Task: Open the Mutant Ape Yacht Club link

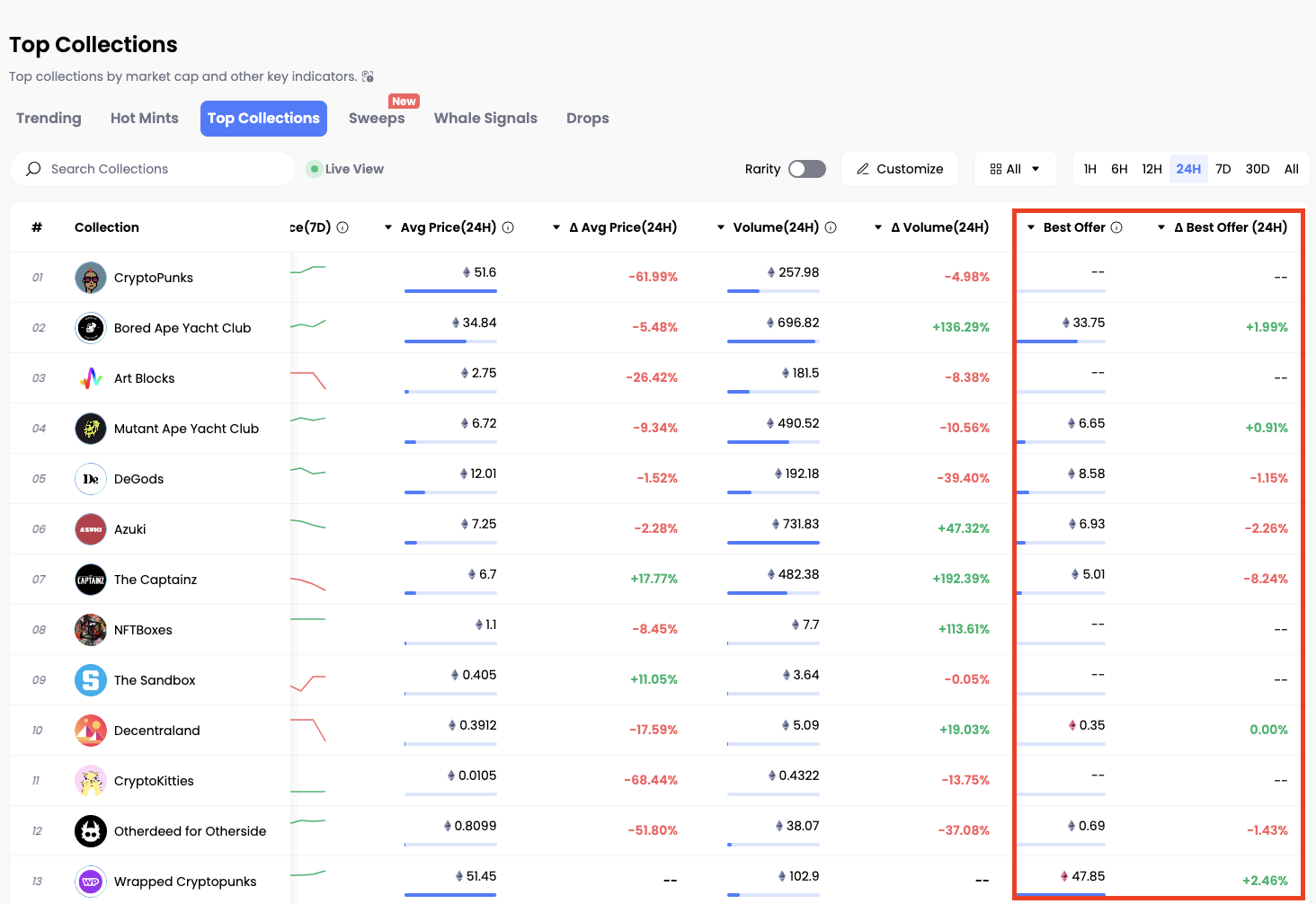Action: 186,429
